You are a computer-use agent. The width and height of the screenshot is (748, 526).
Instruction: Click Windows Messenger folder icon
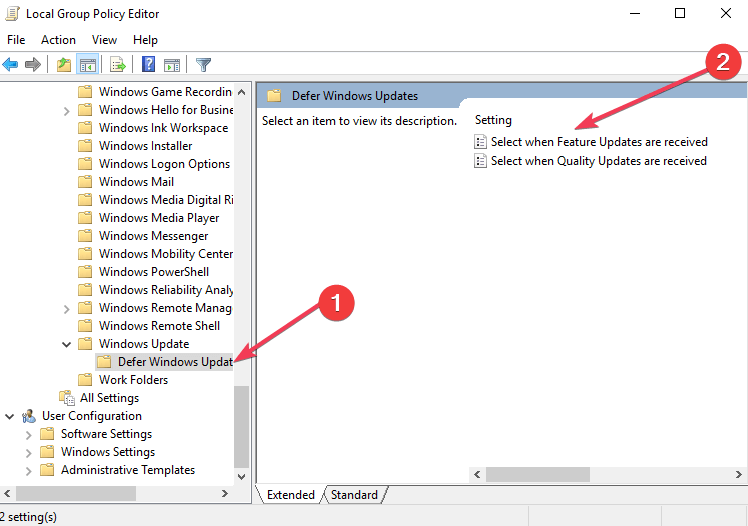click(85, 236)
